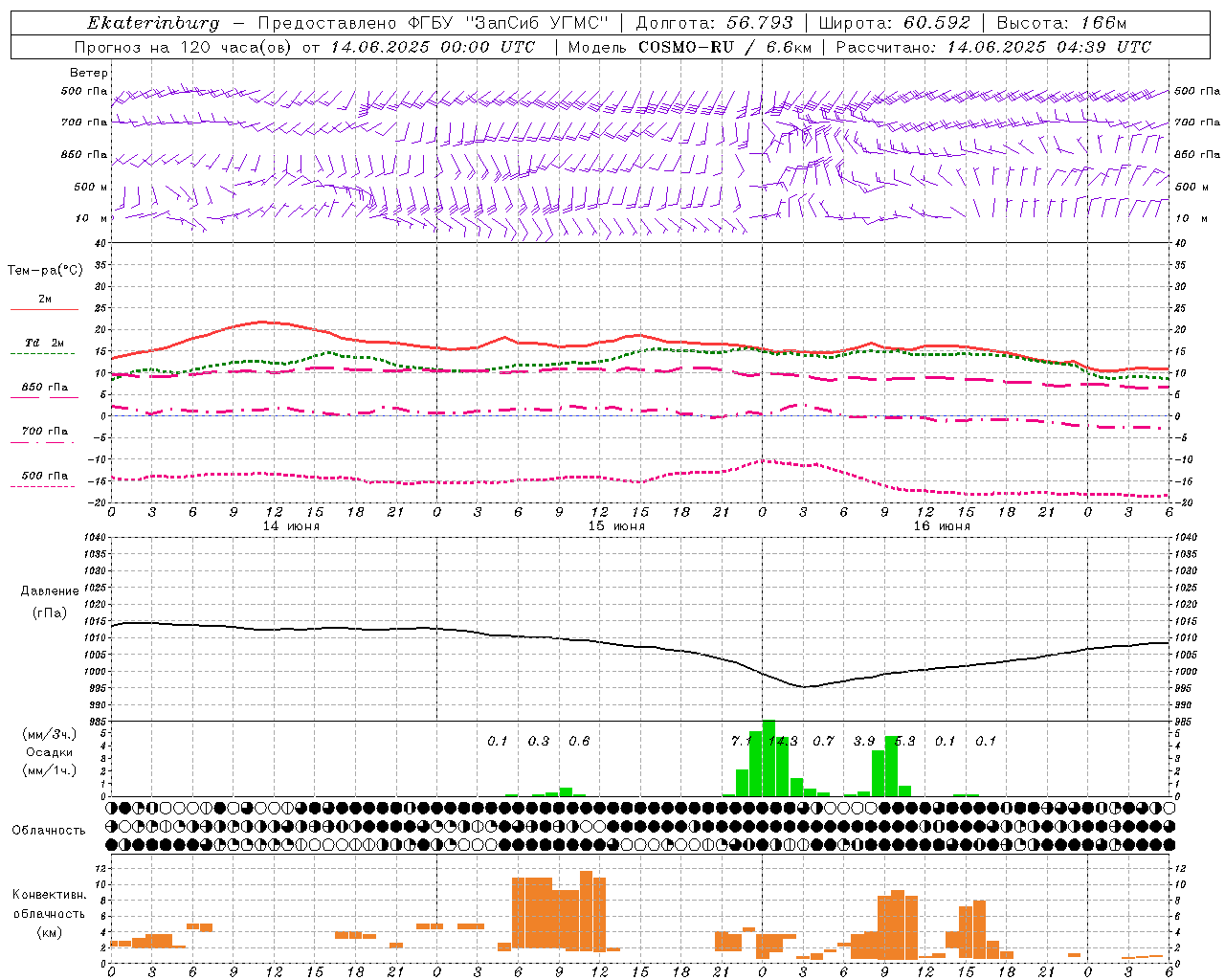Click the Ветер wind panel label
Viewport: 1225px width, 980px height.
pos(89,73)
